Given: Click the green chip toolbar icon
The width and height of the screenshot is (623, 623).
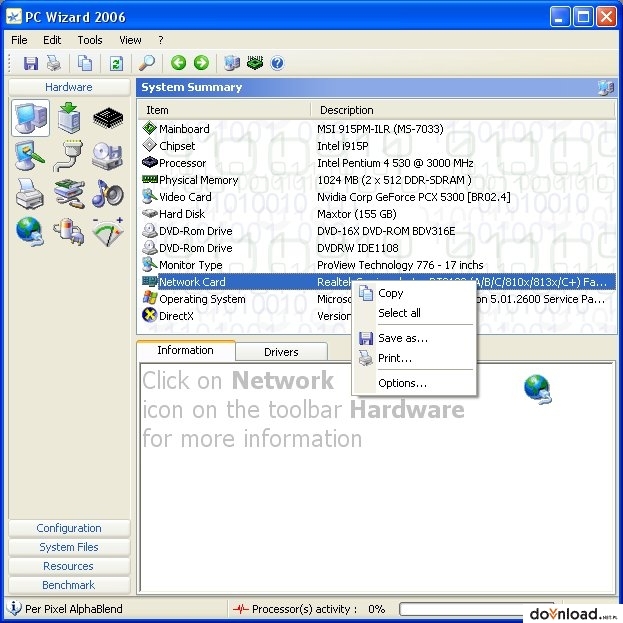Looking at the screenshot, I should click(255, 63).
